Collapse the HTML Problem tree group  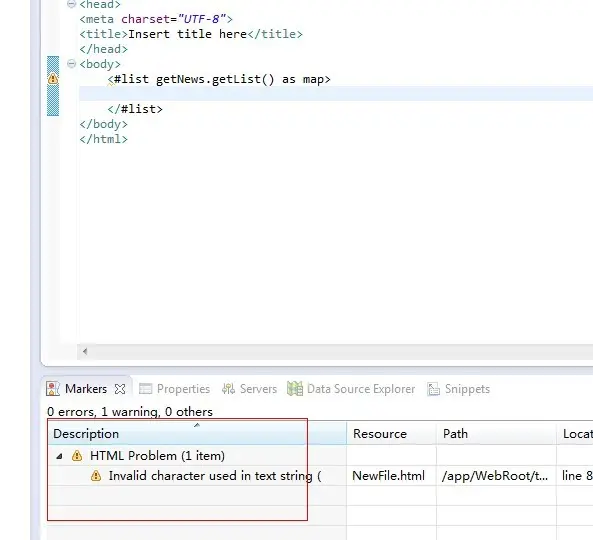click(x=59, y=456)
